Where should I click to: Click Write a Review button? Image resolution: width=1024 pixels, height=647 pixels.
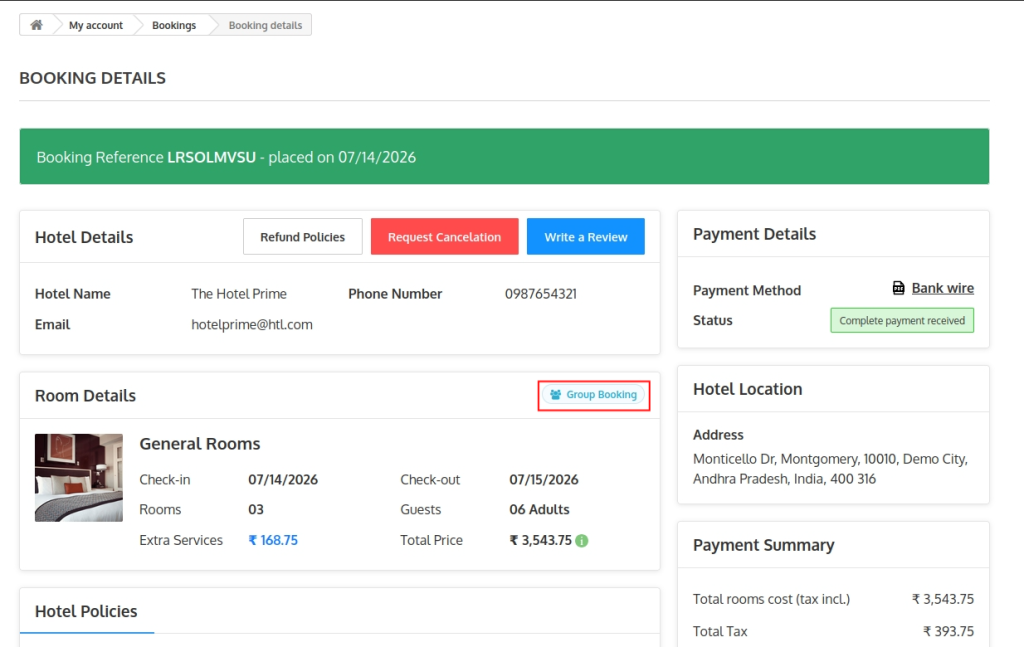click(x=585, y=237)
